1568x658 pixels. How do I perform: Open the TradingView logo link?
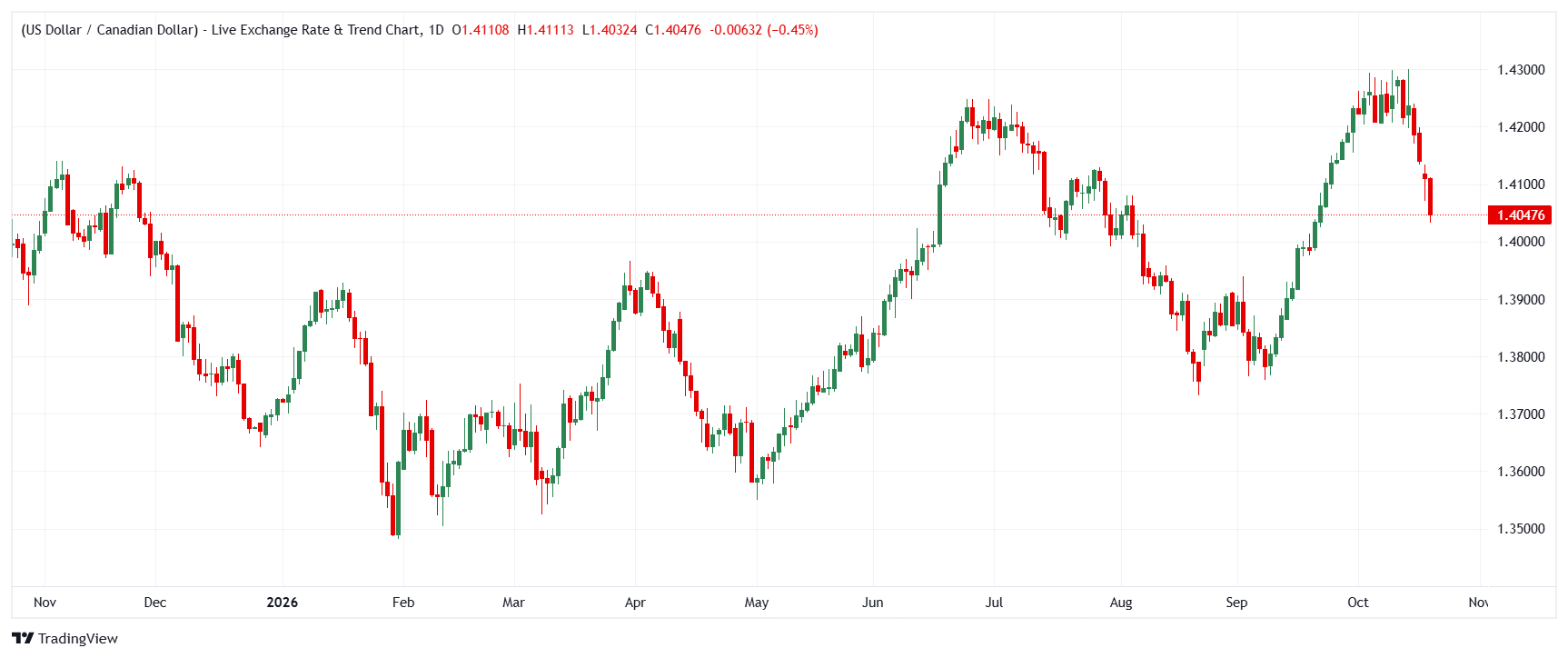(x=65, y=638)
